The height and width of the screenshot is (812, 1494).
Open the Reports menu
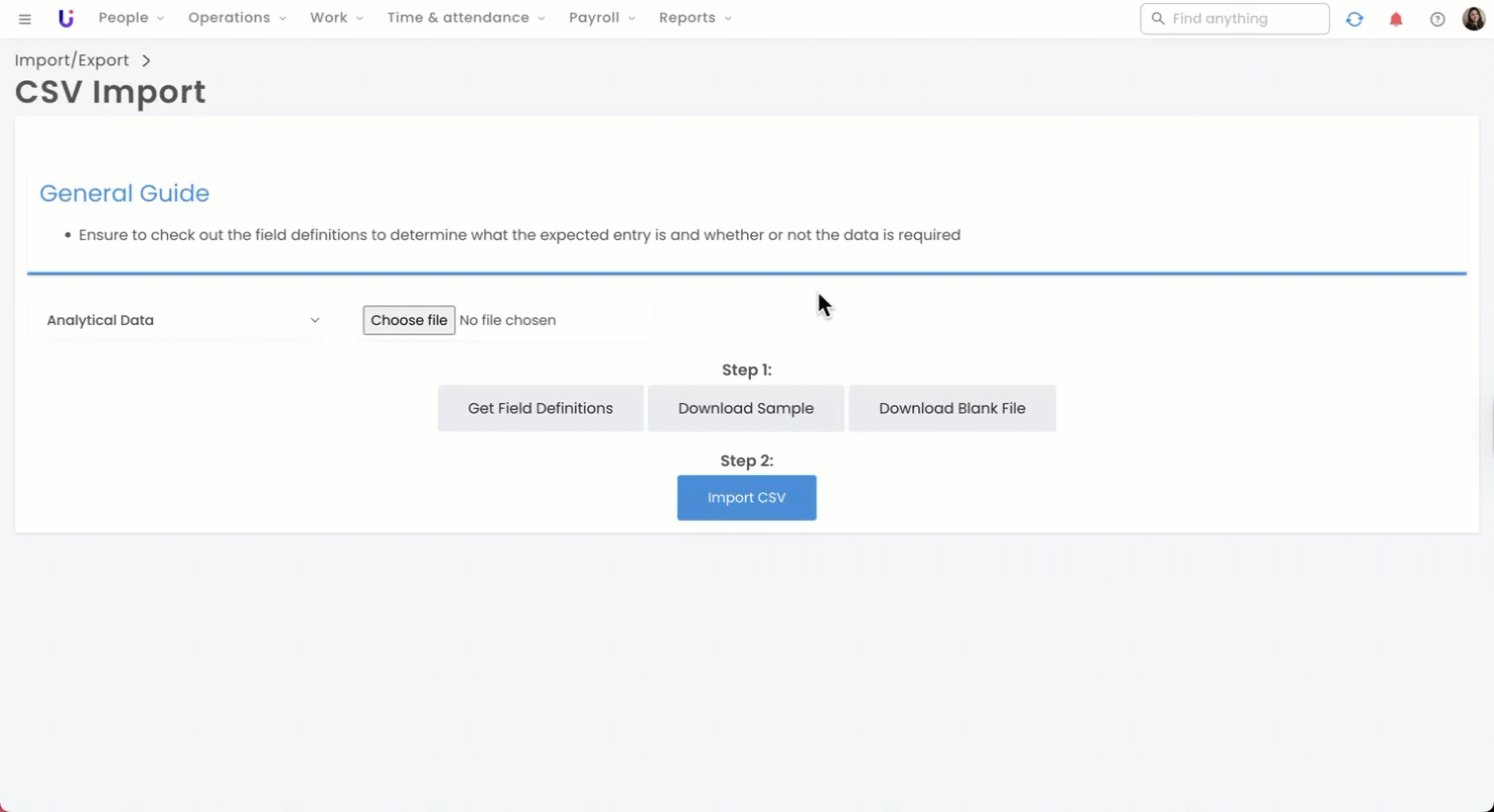[695, 18]
